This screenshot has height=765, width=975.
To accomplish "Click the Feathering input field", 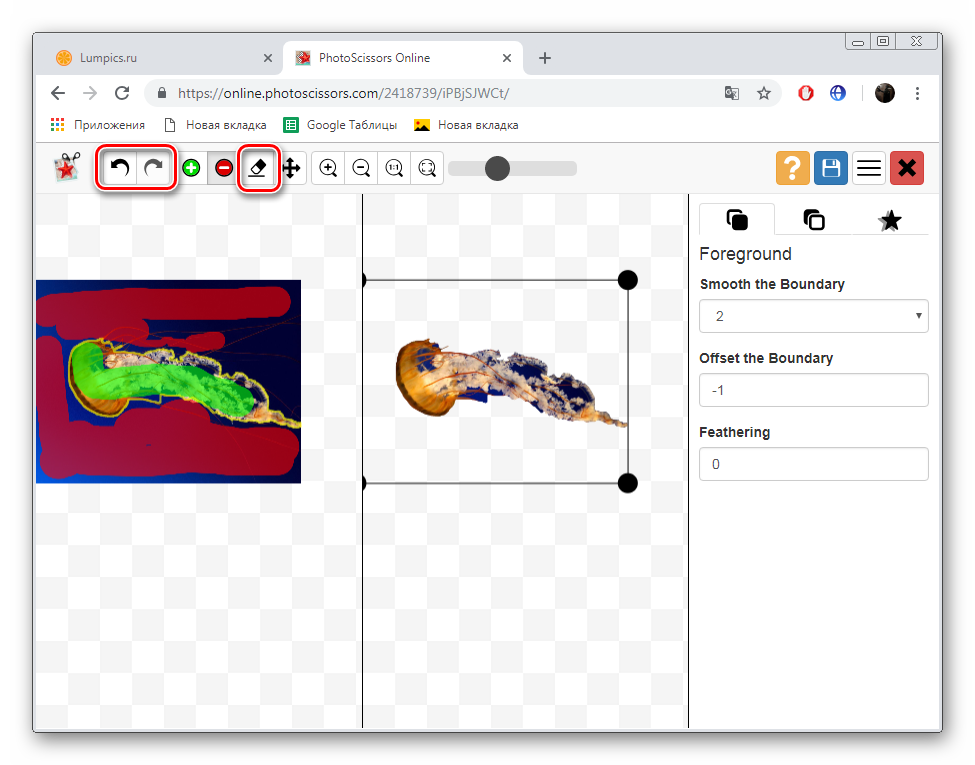I will click(x=813, y=464).
